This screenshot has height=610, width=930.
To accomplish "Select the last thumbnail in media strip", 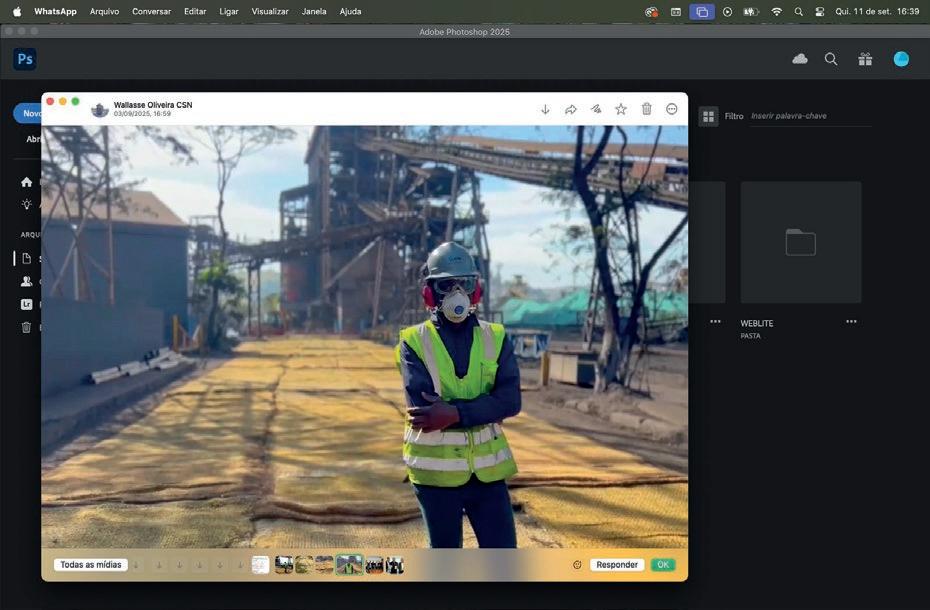I will pos(395,565).
